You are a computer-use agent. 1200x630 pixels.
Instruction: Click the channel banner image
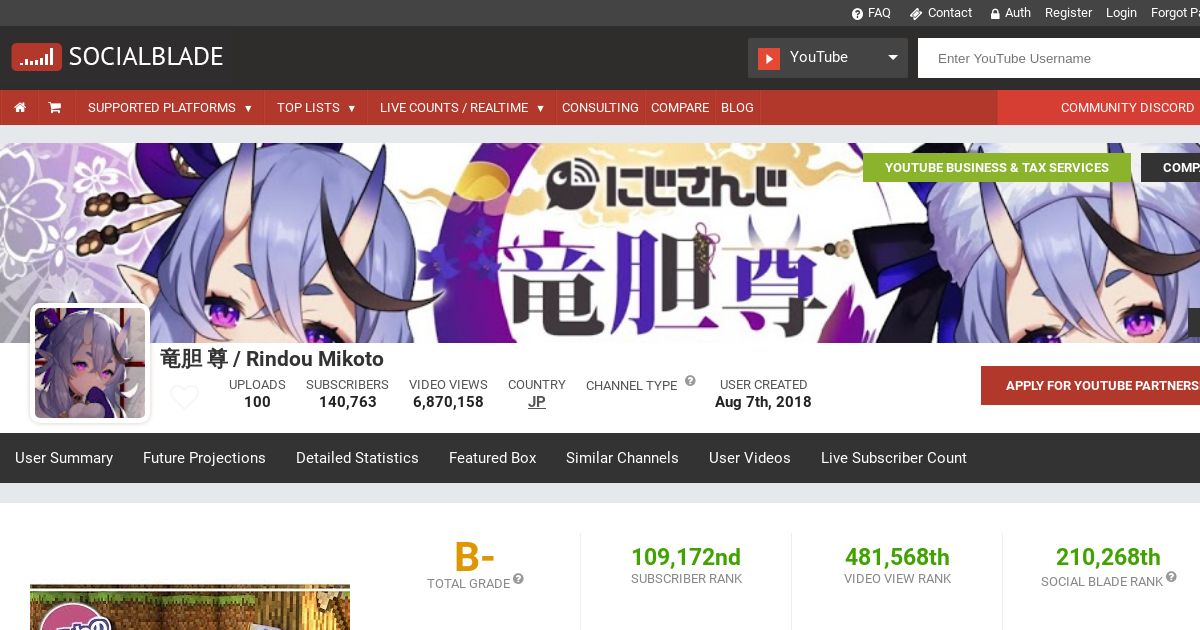pyautogui.click(x=600, y=243)
